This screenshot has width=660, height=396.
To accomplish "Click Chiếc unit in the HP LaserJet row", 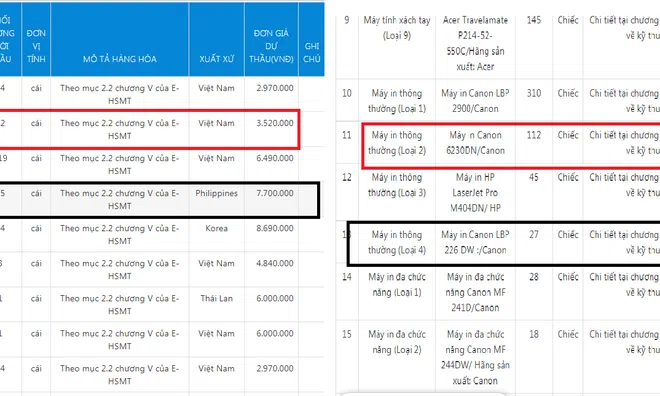I will click(x=568, y=177).
